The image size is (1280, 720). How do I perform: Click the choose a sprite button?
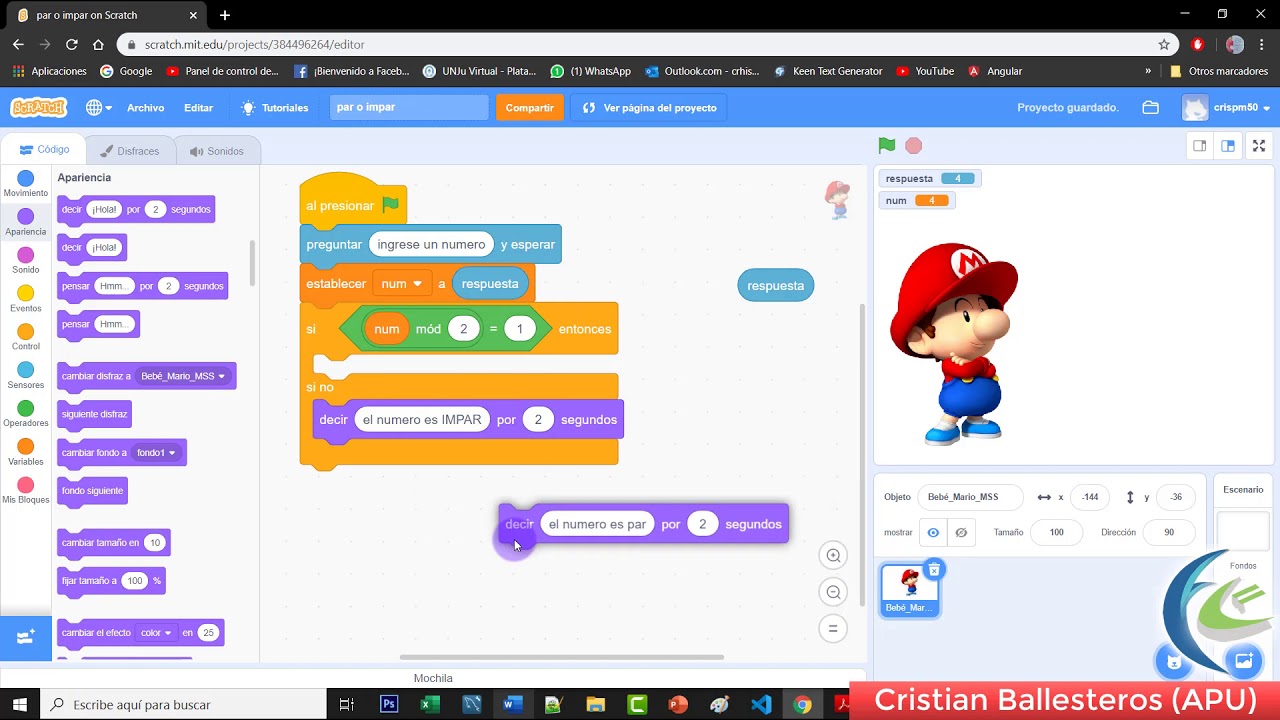(1174, 661)
